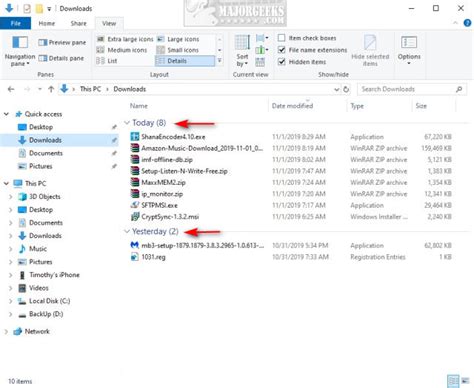Select ShanaEncoder4.10.exe file
This screenshot has height=388, width=474.
[x=173, y=137]
